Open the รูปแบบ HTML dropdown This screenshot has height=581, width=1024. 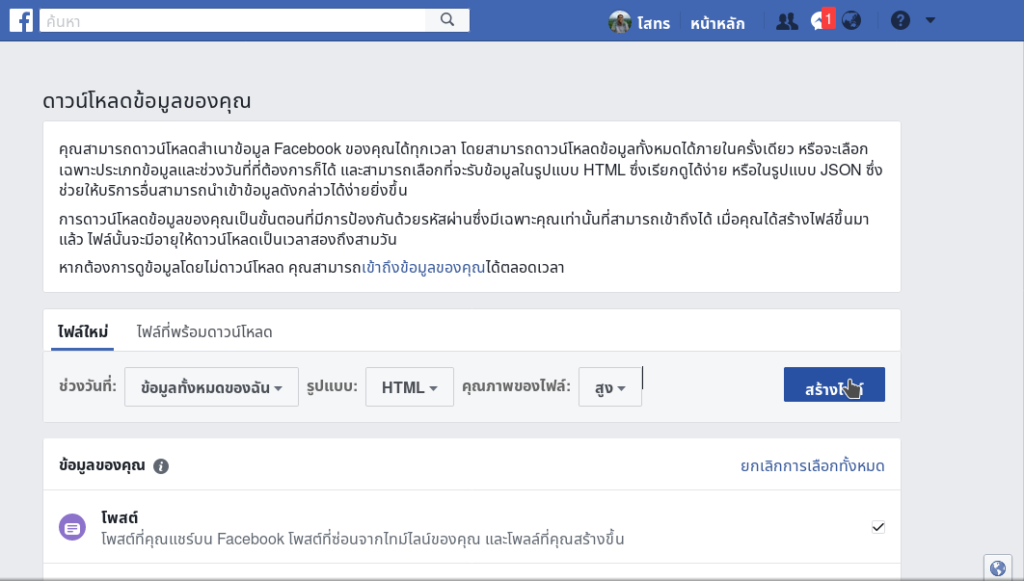tap(409, 387)
